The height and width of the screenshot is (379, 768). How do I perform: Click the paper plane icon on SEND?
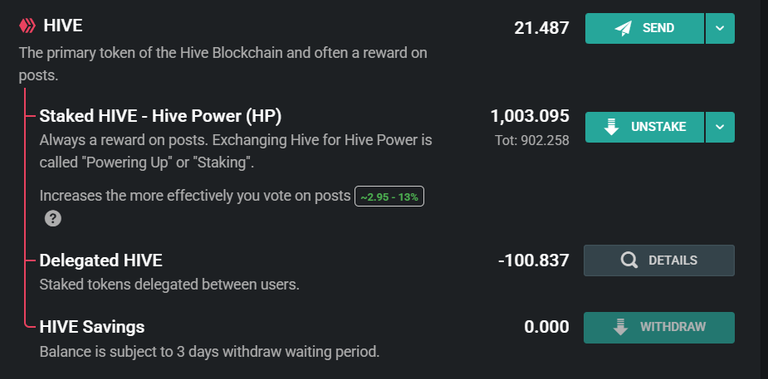pos(623,28)
